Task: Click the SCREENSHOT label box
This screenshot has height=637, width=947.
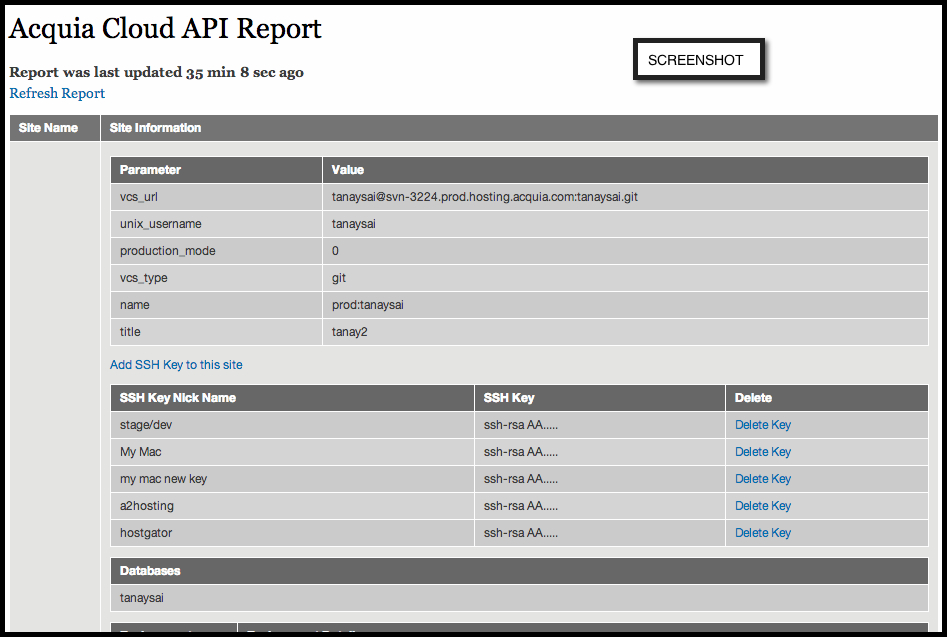Action: [x=696, y=60]
